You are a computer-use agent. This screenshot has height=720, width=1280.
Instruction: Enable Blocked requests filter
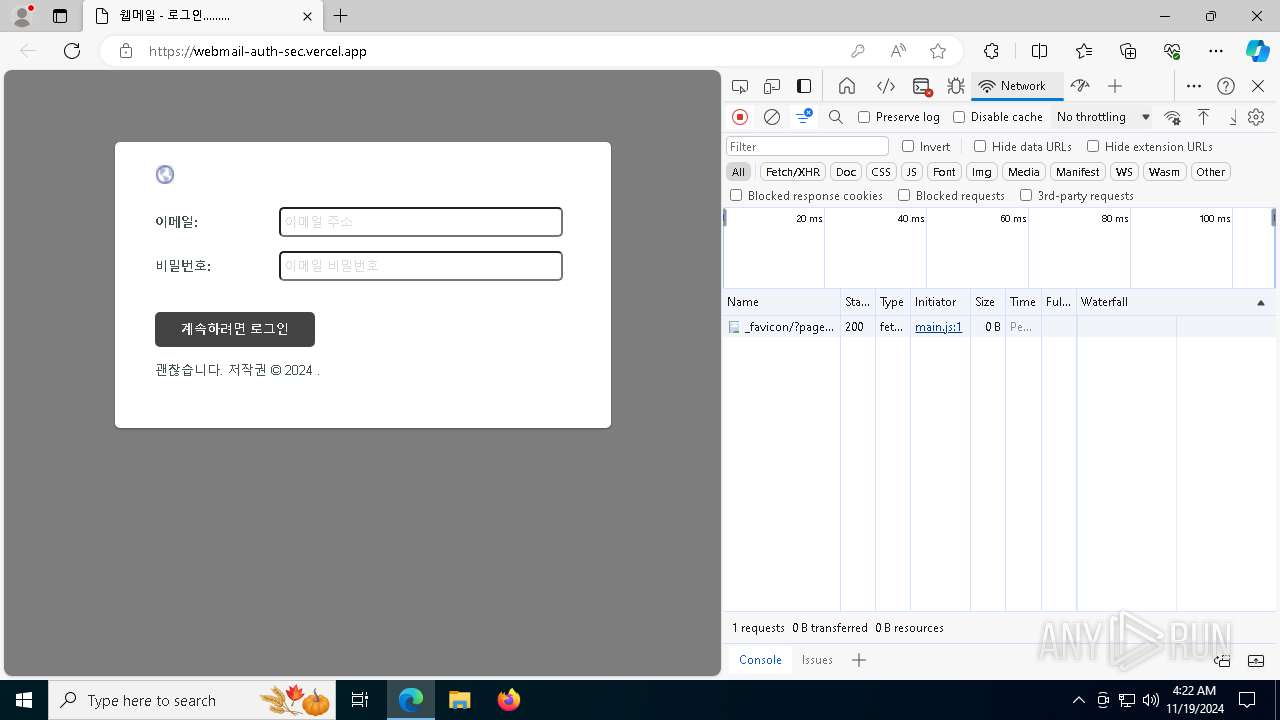pos(904,196)
